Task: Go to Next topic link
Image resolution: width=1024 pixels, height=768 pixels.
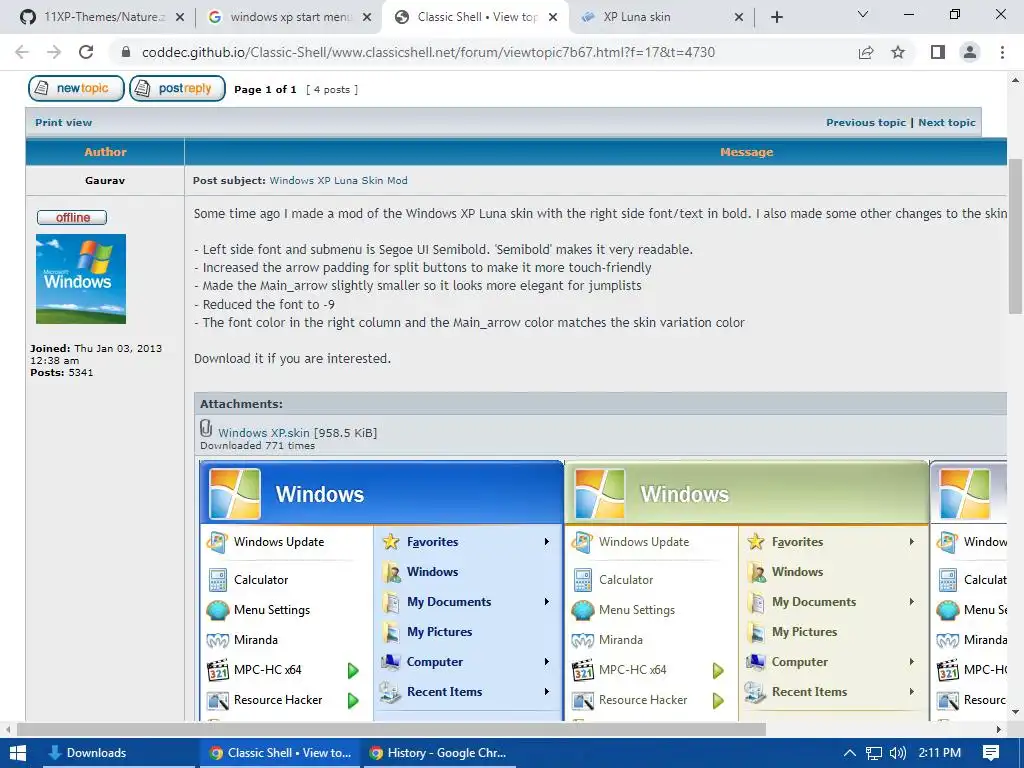Action: pos(946,122)
